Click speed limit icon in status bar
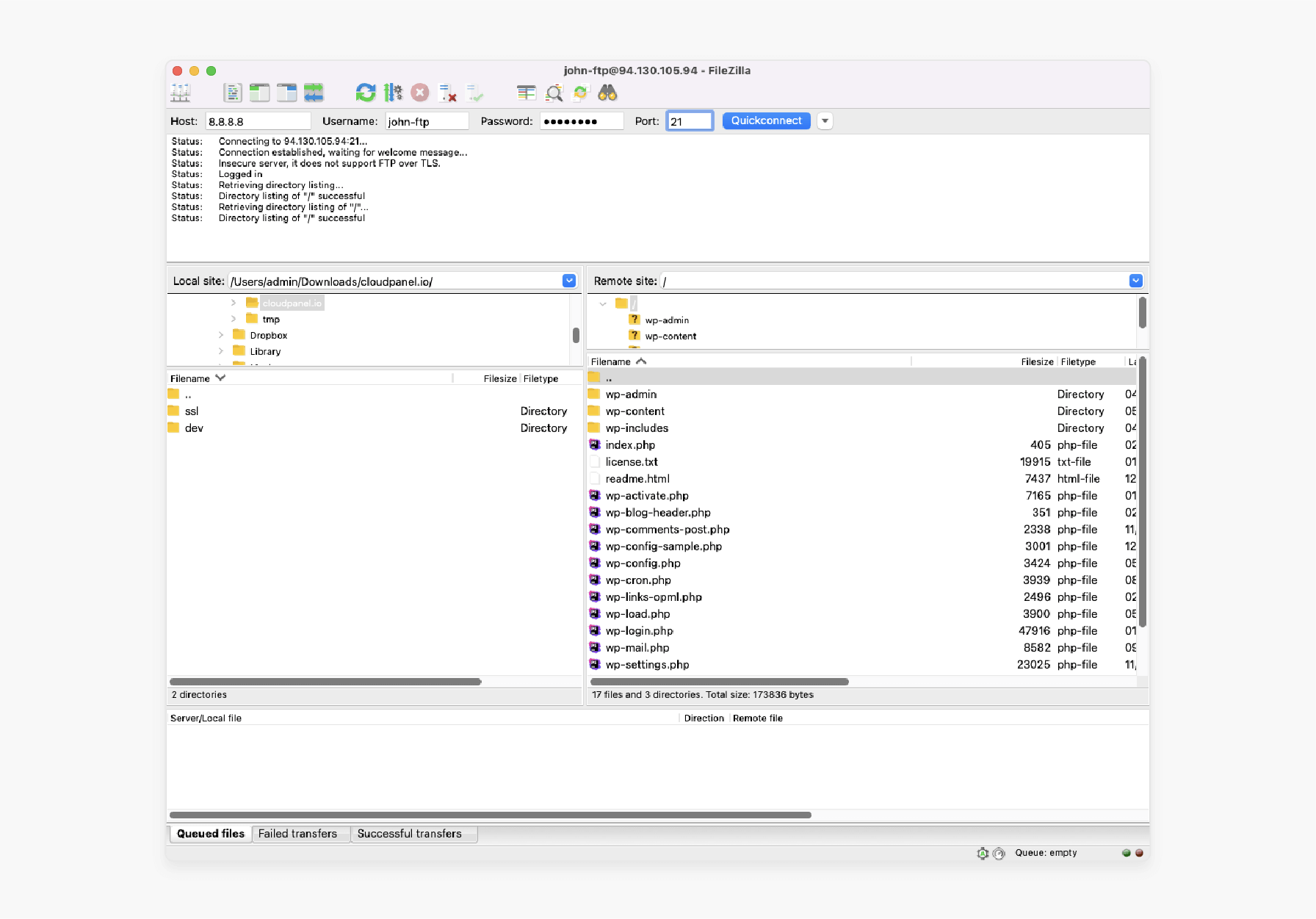Image resolution: width=1316 pixels, height=919 pixels. click(x=999, y=853)
